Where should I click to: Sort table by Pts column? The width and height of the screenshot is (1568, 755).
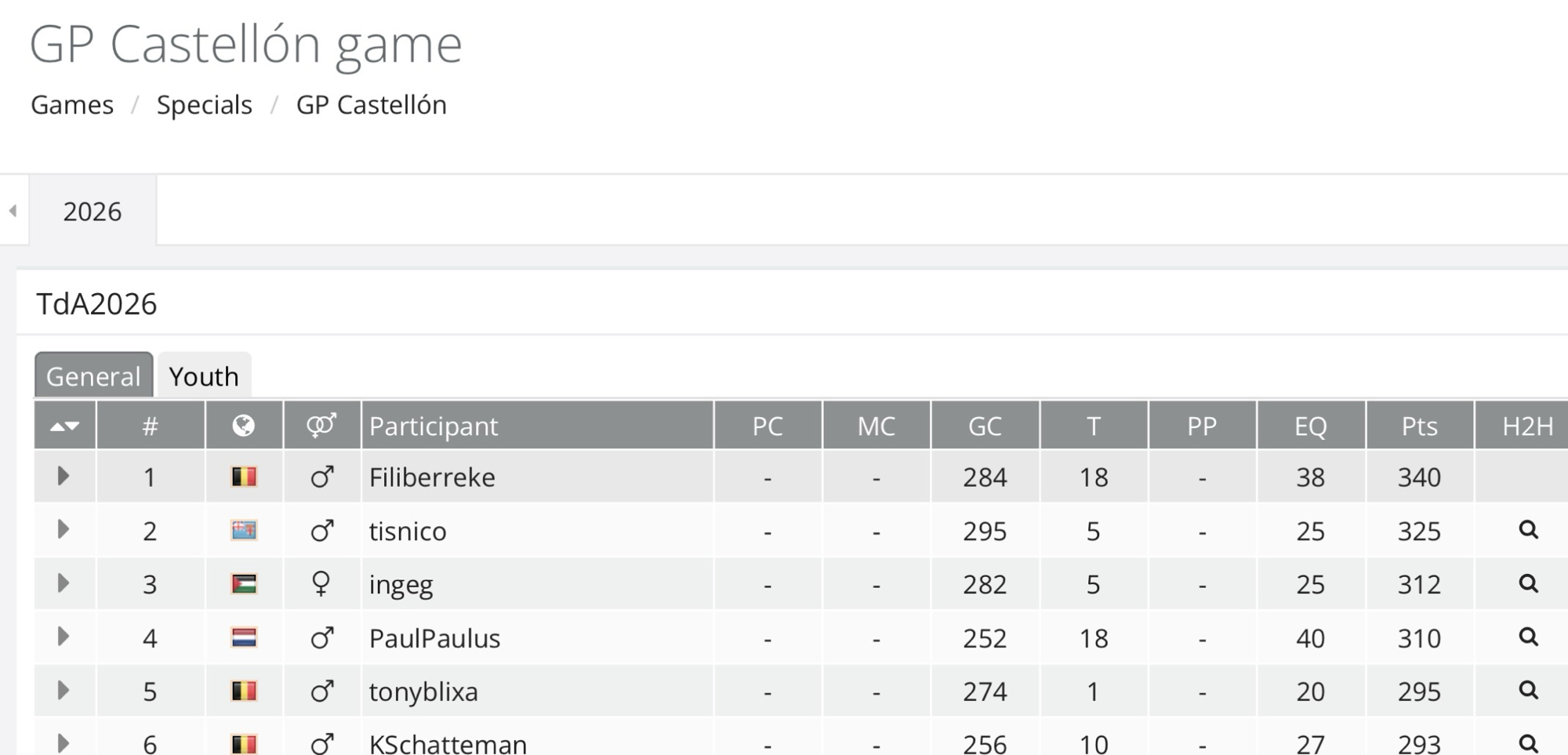1419,426
